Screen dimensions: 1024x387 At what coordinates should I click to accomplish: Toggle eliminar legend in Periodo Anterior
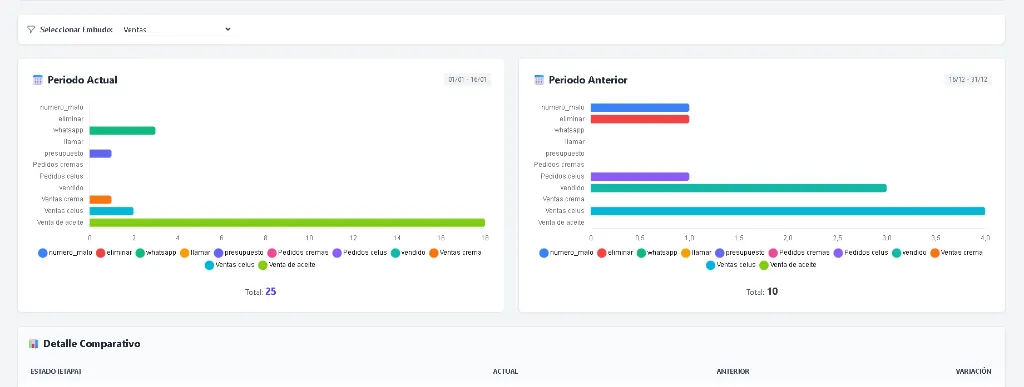(616, 253)
